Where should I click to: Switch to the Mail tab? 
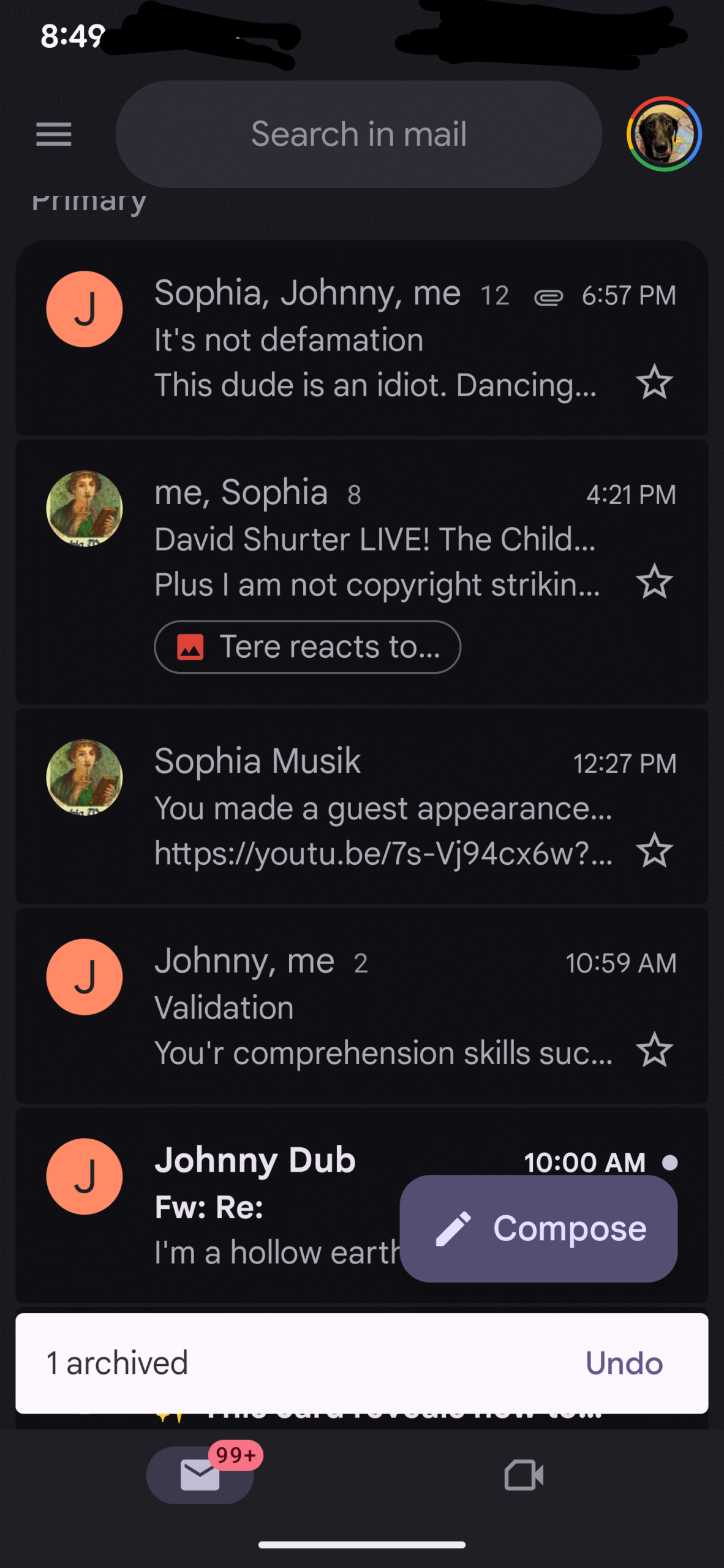[200, 1474]
